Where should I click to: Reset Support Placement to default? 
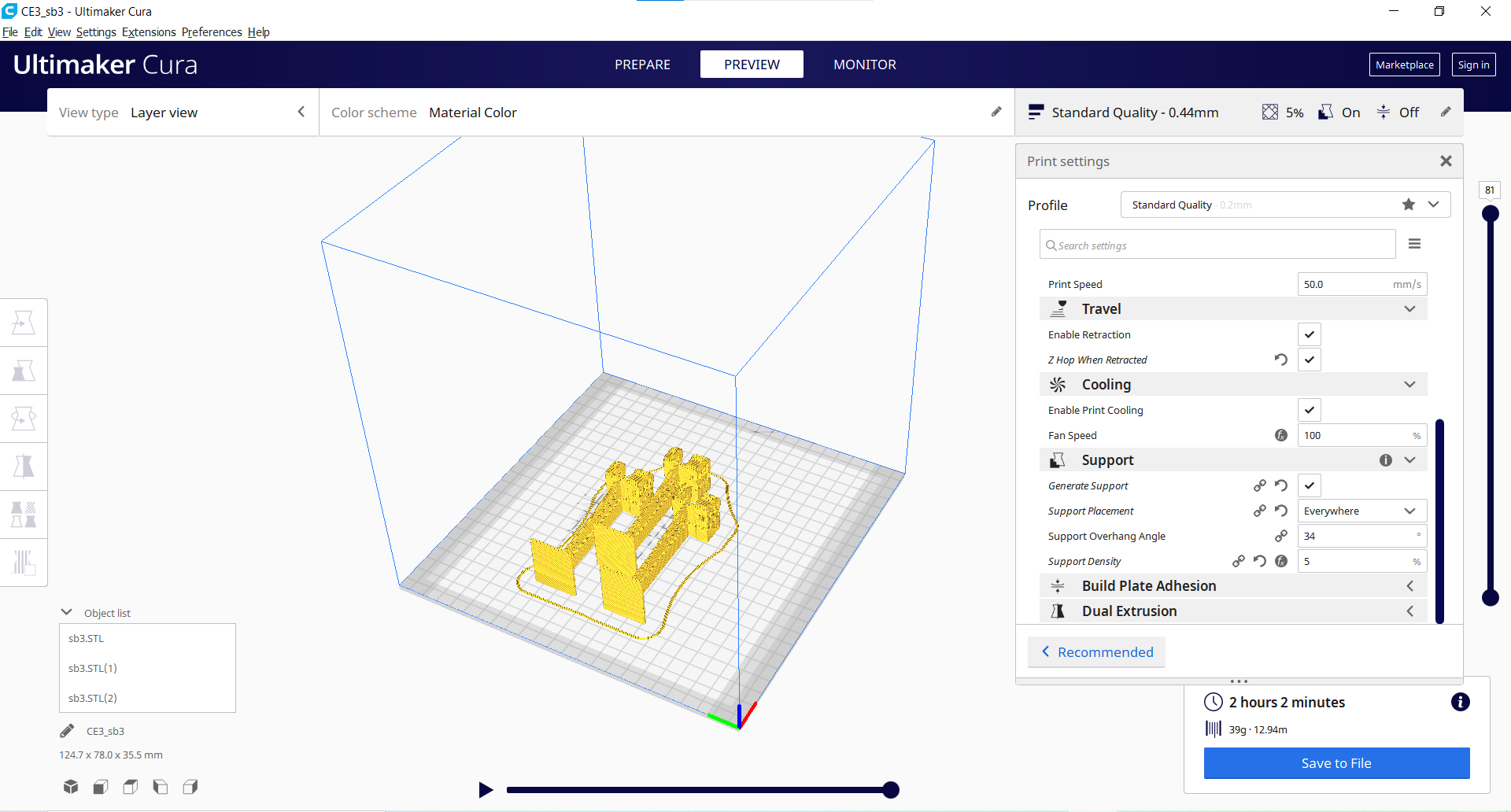click(1281, 511)
